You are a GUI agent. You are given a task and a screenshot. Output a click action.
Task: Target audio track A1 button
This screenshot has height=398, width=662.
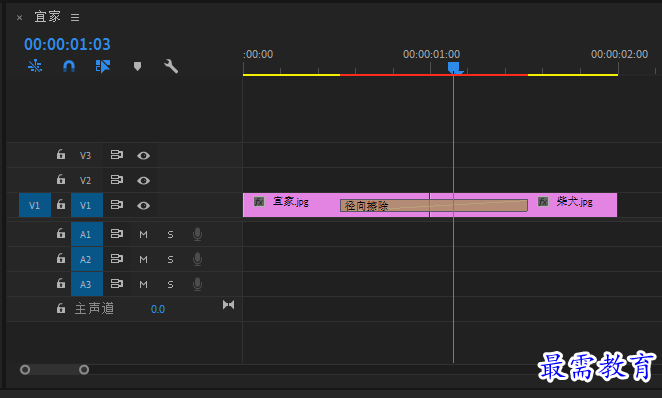[x=87, y=234]
